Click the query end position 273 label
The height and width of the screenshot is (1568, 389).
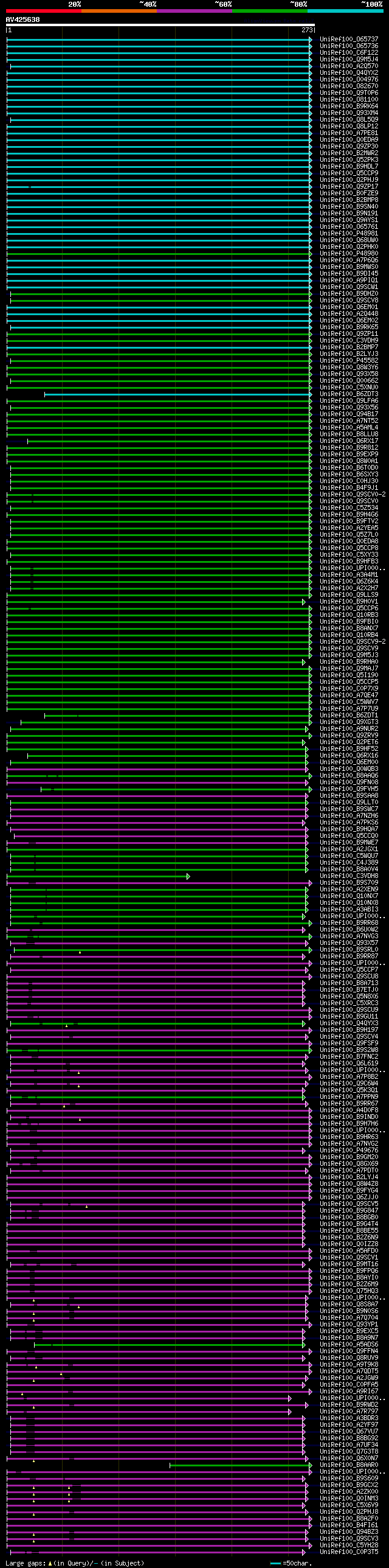tap(307, 30)
